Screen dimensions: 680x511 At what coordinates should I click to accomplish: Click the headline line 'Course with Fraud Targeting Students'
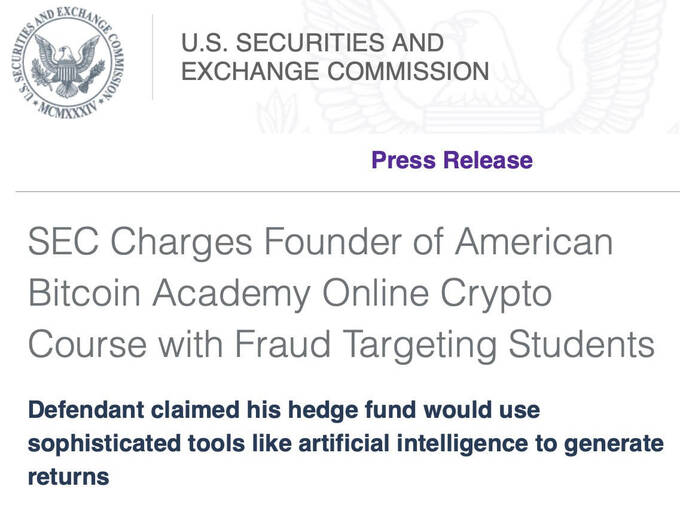341,344
